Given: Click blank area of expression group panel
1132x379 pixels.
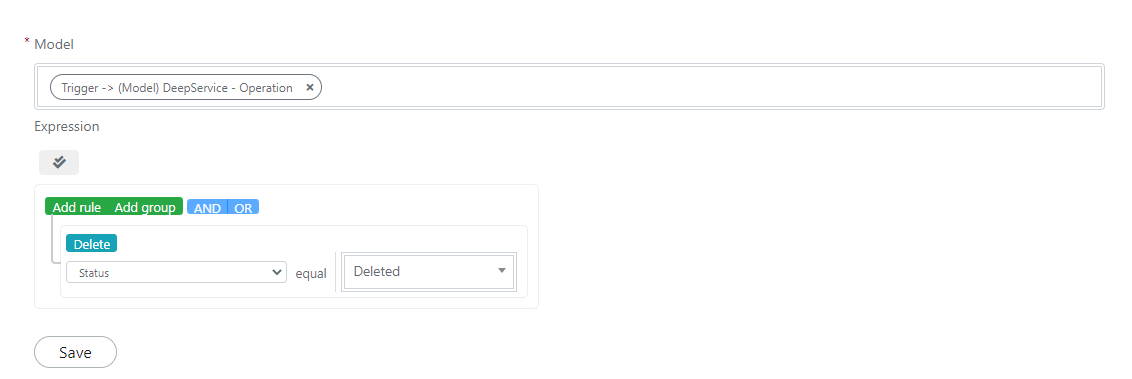Looking at the screenshot, I should click(x=397, y=206).
